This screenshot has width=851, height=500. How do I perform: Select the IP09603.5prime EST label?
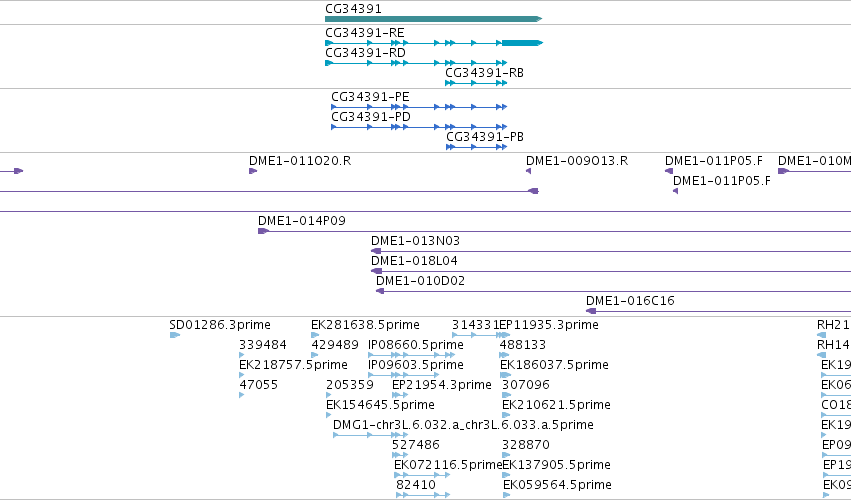click(416, 365)
